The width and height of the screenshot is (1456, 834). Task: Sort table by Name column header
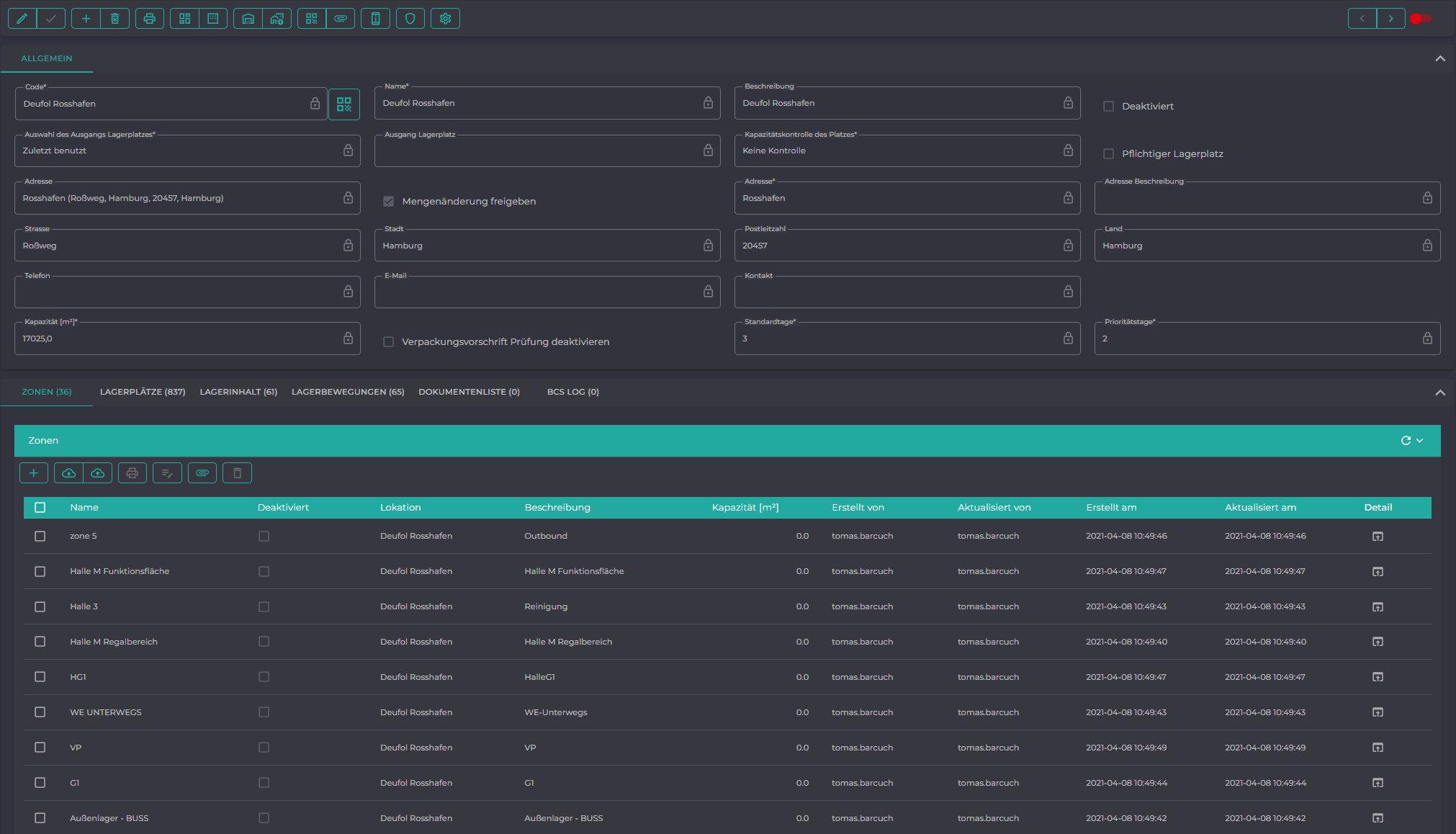pyautogui.click(x=84, y=508)
